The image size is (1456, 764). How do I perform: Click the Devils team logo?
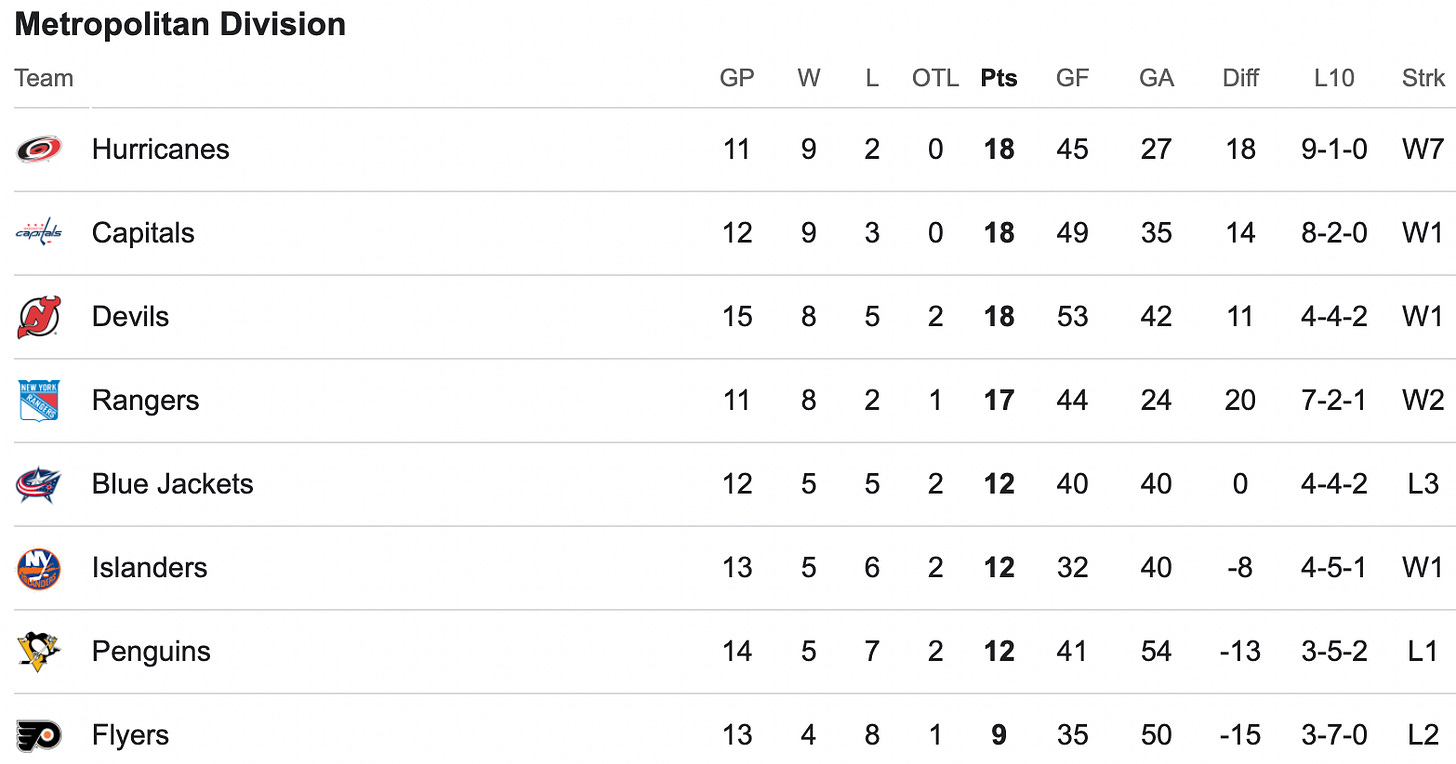(x=39, y=317)
